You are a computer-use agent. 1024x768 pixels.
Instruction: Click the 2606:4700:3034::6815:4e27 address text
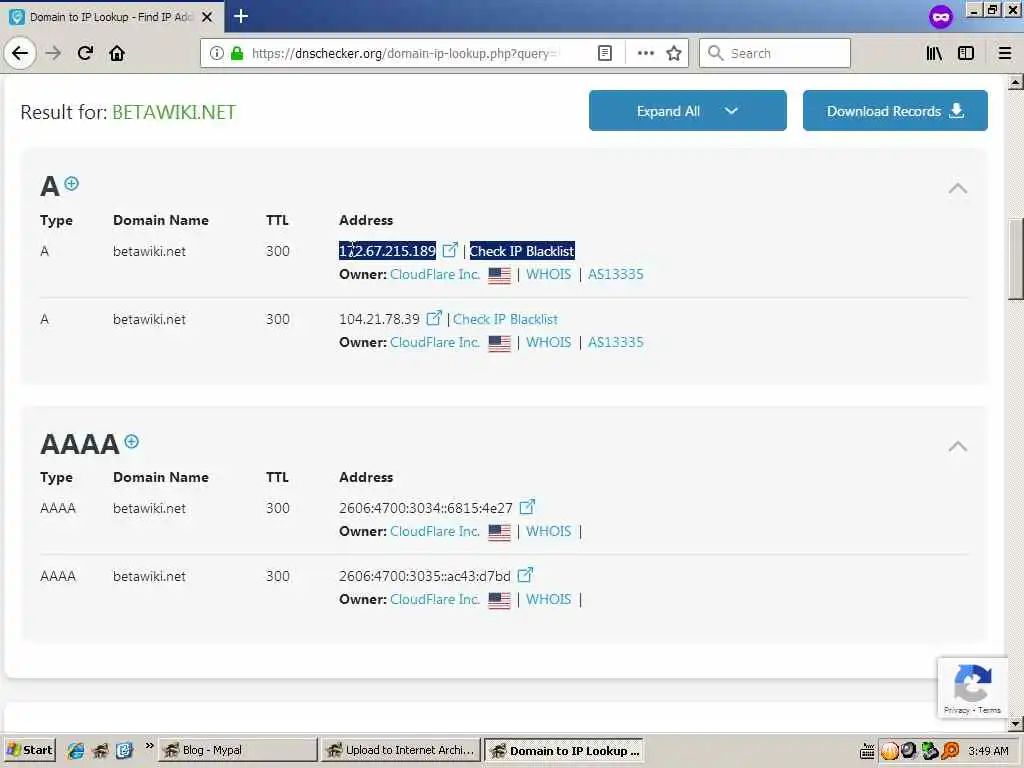426,508
